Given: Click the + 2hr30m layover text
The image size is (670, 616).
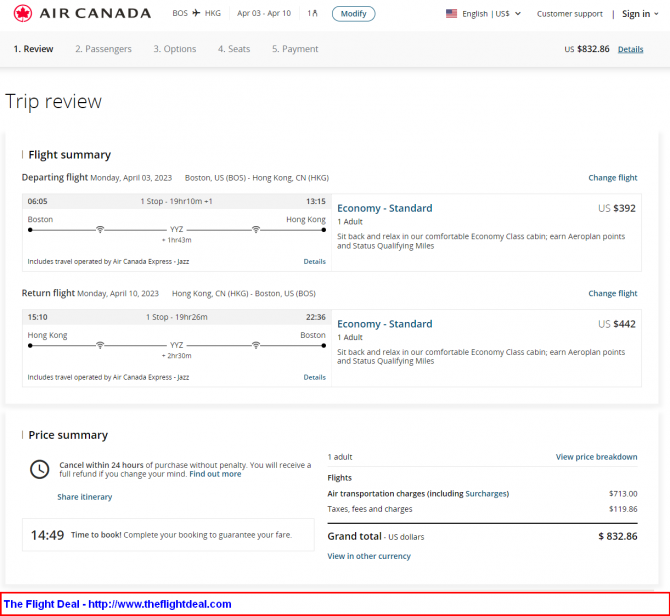Looking at the screenshot, I should point(176,356).
